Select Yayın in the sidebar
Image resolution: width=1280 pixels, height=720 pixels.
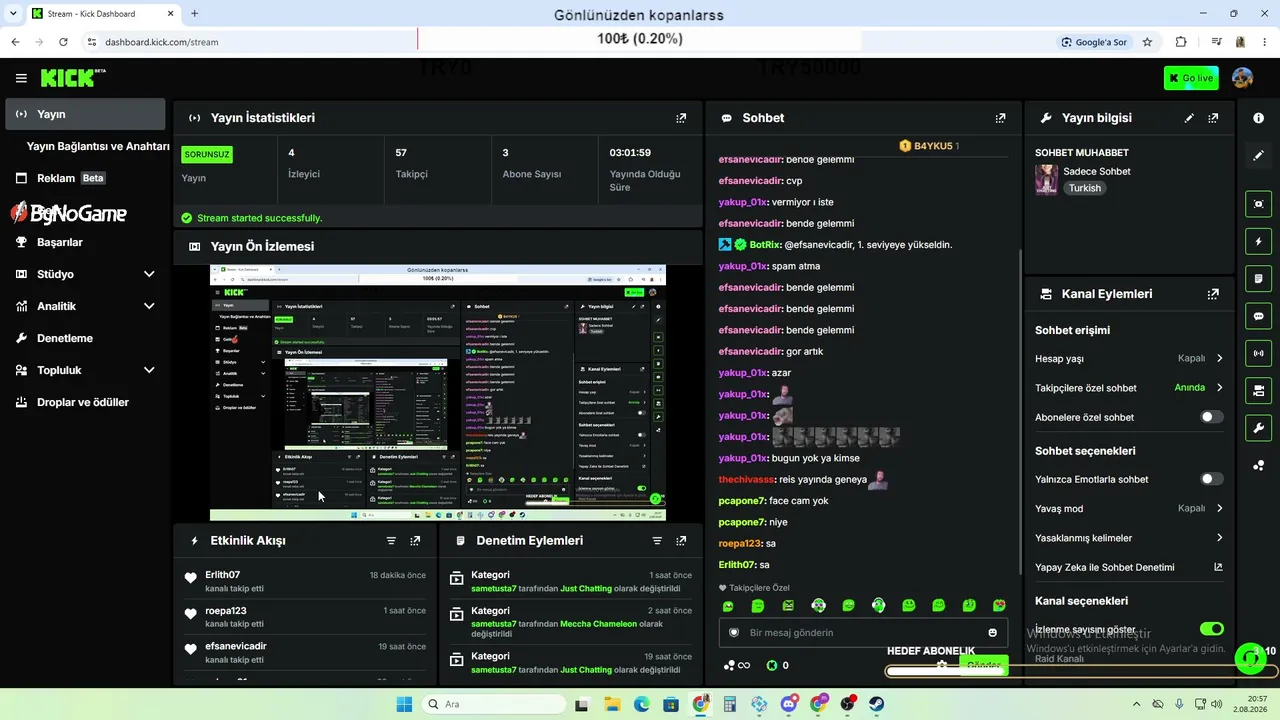85,114
